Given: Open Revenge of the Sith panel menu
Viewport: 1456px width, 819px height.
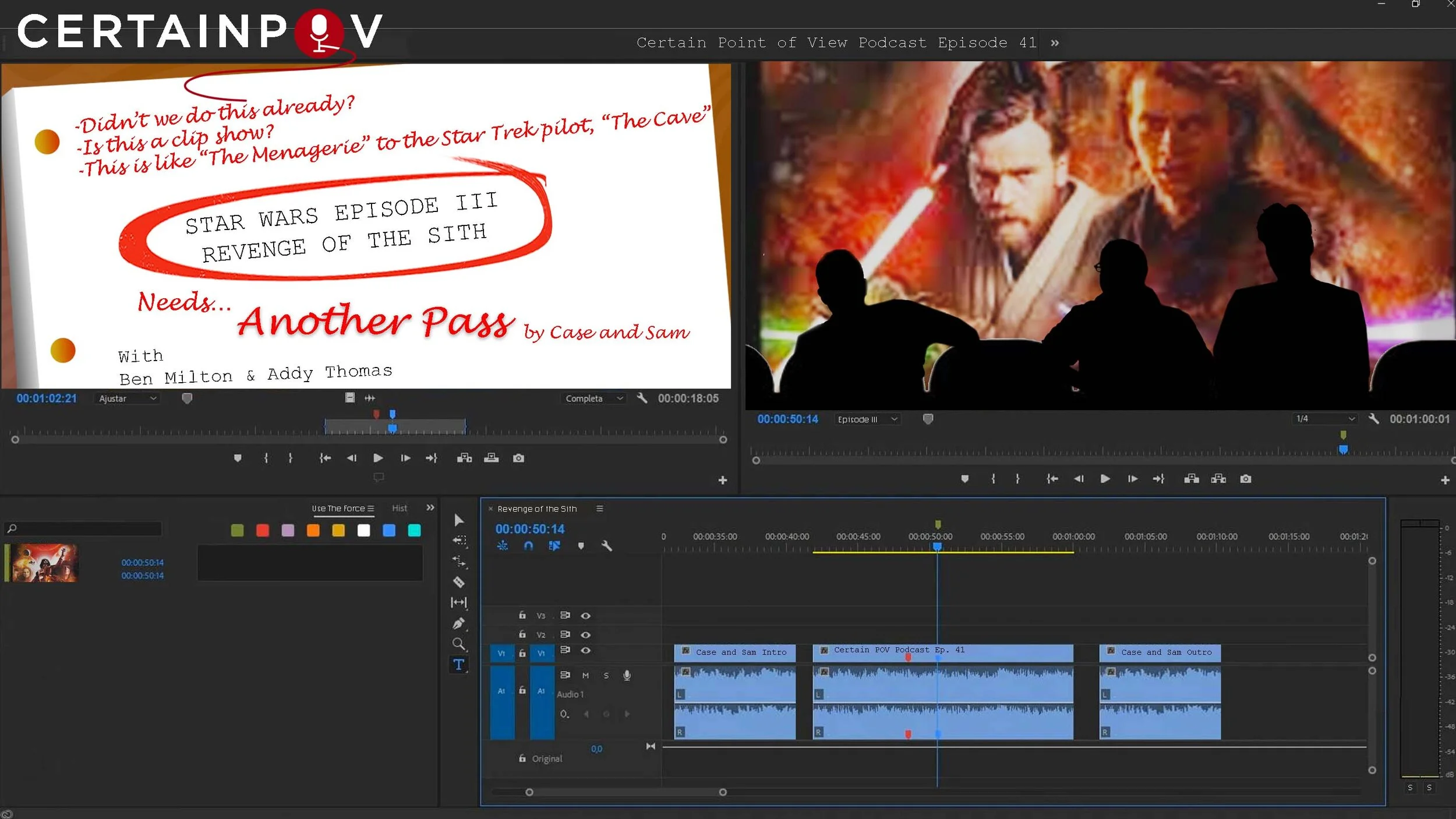Looking at the screenshot, I should point(600,509).
